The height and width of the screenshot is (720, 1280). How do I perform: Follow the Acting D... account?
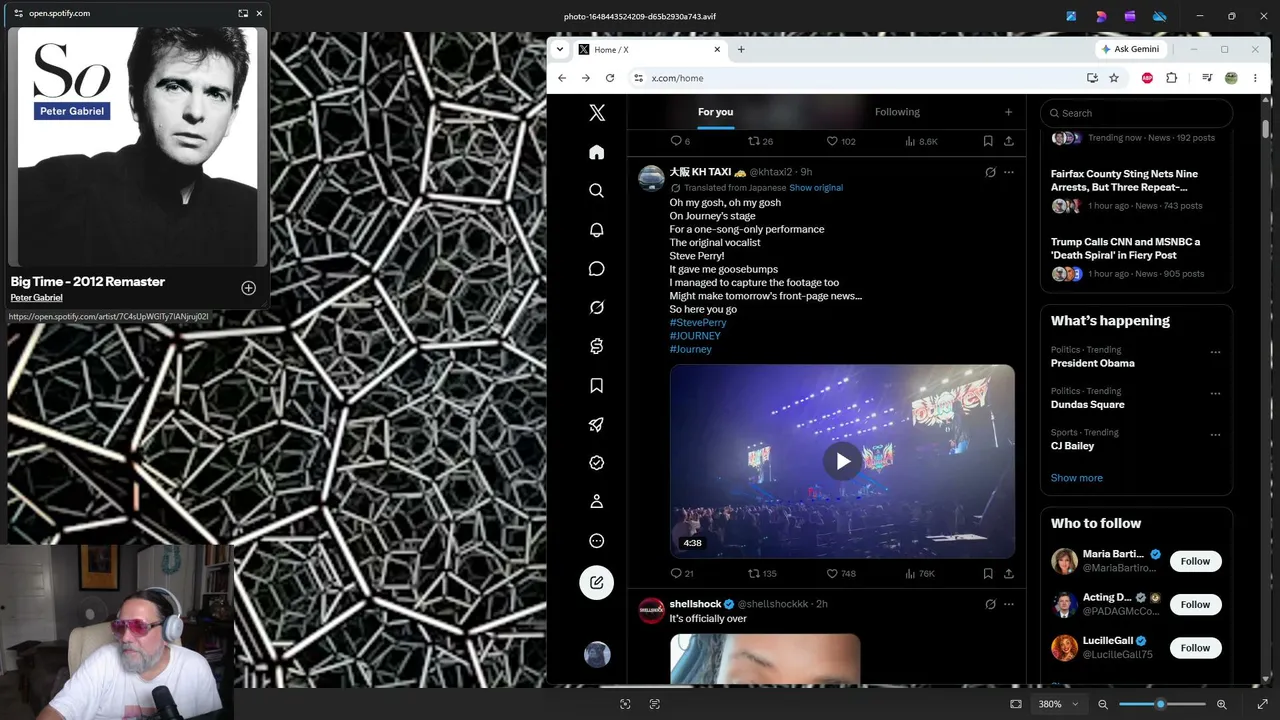tap(1195, 604)
